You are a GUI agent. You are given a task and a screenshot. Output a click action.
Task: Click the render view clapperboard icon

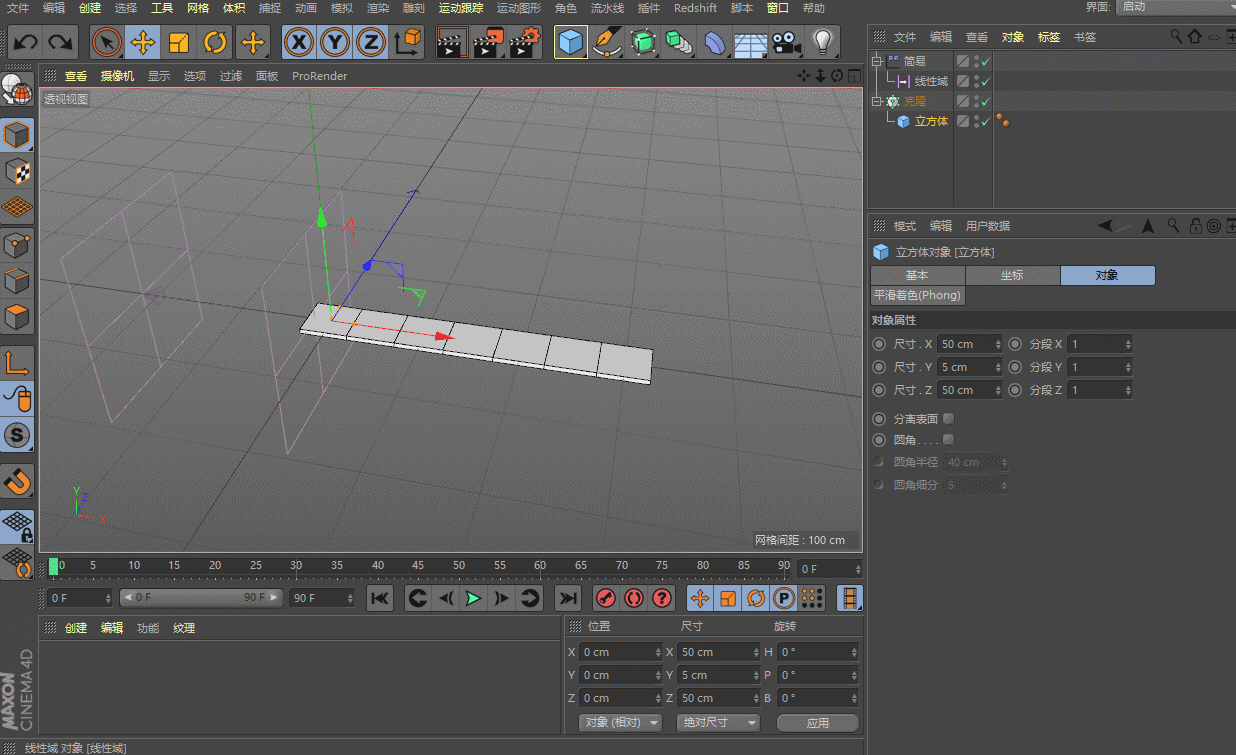(x=453, y=42)
